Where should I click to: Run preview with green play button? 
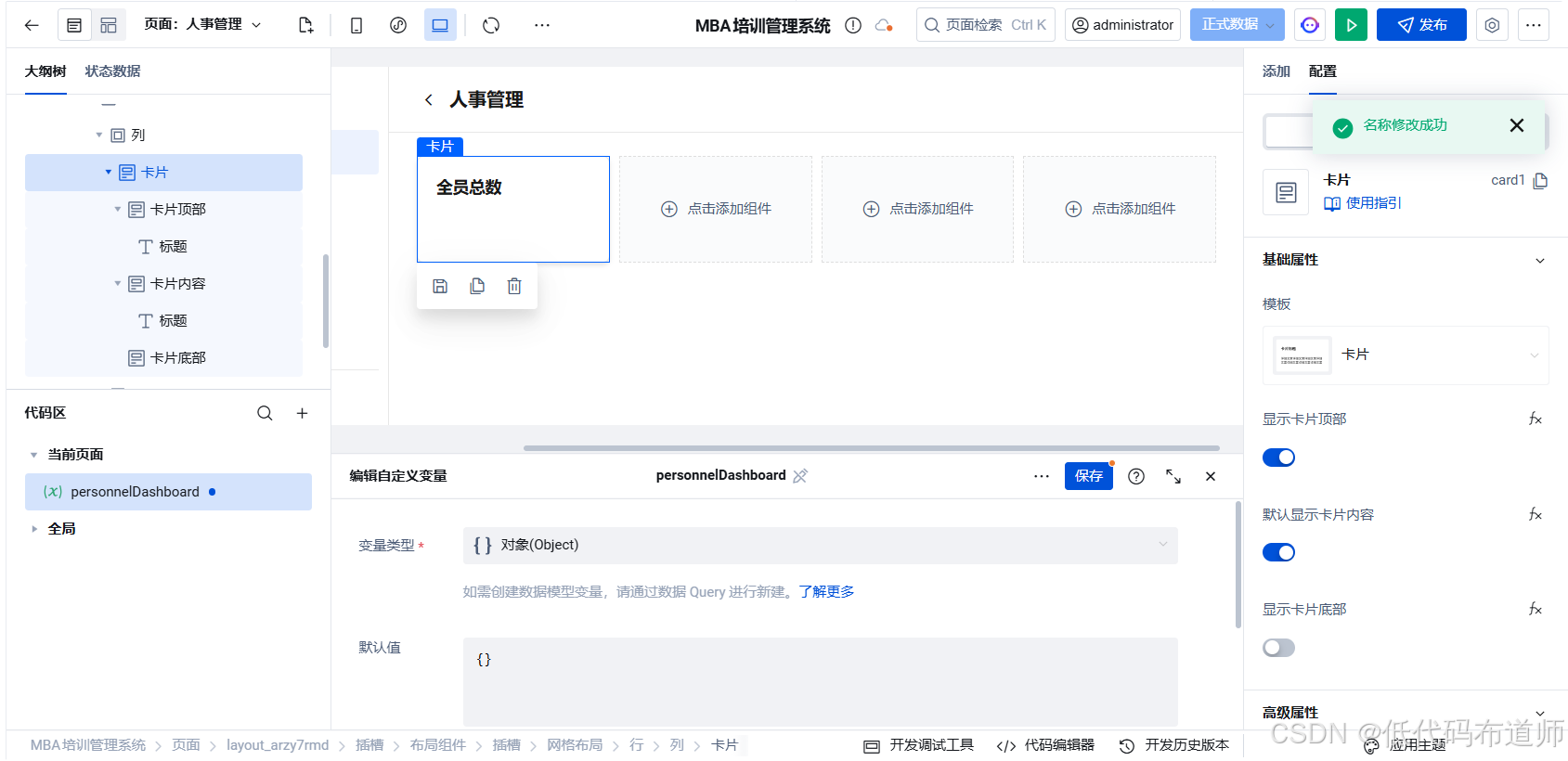click(x=1352, y=25)
